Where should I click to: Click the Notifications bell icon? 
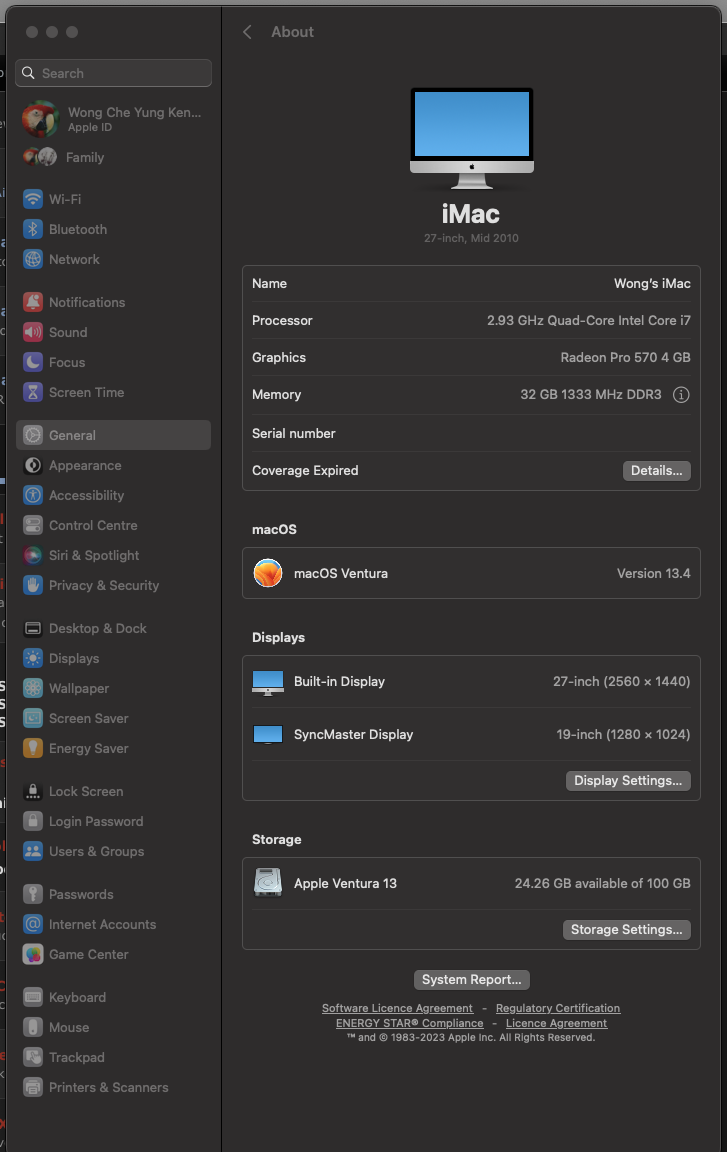pyautogui.click(x=32, y=302)
